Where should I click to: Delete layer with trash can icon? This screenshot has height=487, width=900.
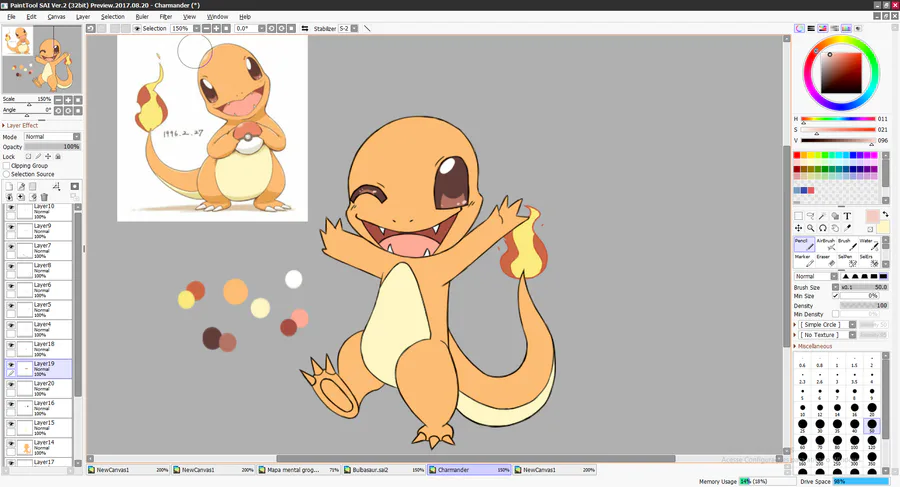click(x=44, y=197)
